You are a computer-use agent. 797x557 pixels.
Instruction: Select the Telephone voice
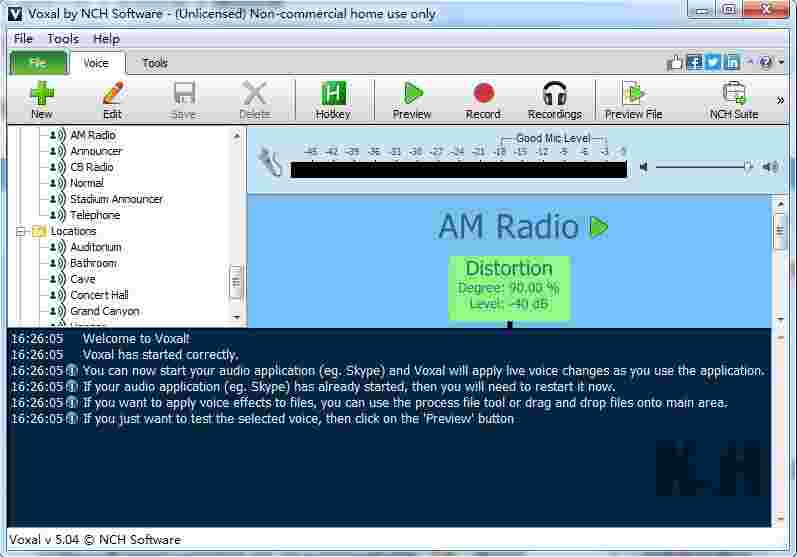tap(95, 215)
